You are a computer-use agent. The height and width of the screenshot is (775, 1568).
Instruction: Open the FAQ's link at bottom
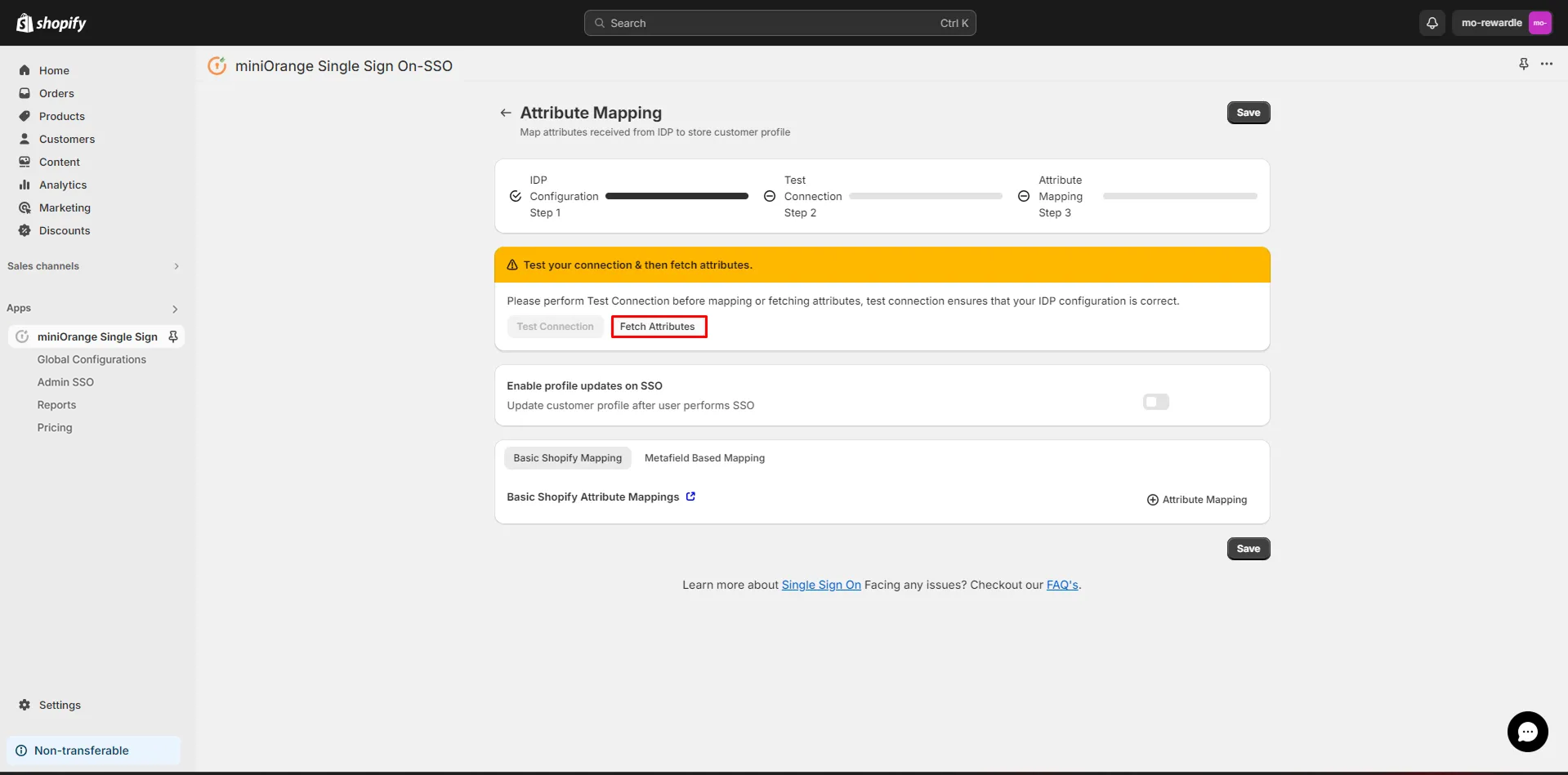(1061, 585)
